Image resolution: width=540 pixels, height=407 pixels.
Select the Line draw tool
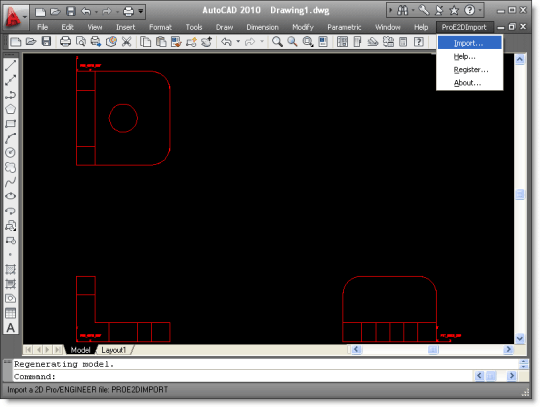[11, 65]
